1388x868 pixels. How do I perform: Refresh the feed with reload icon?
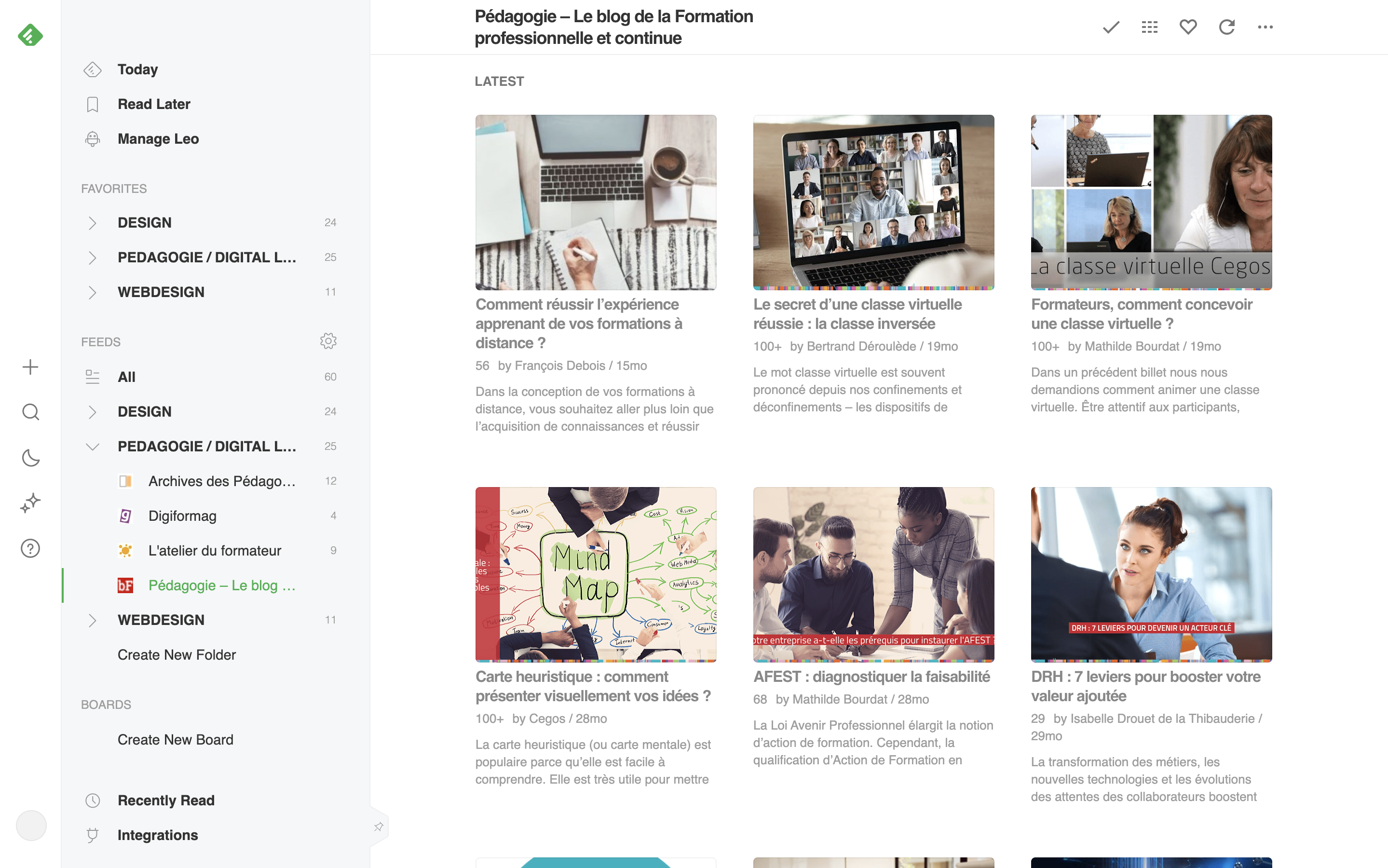[1226, 27]
